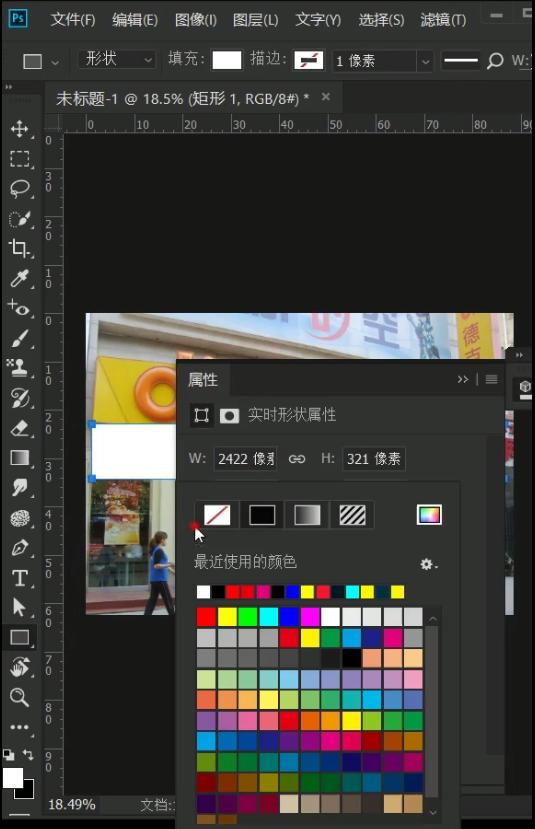This screenshot has height=829, width=535.
Task: Click the live shape properties icon
Action: (x=201, y=415)
